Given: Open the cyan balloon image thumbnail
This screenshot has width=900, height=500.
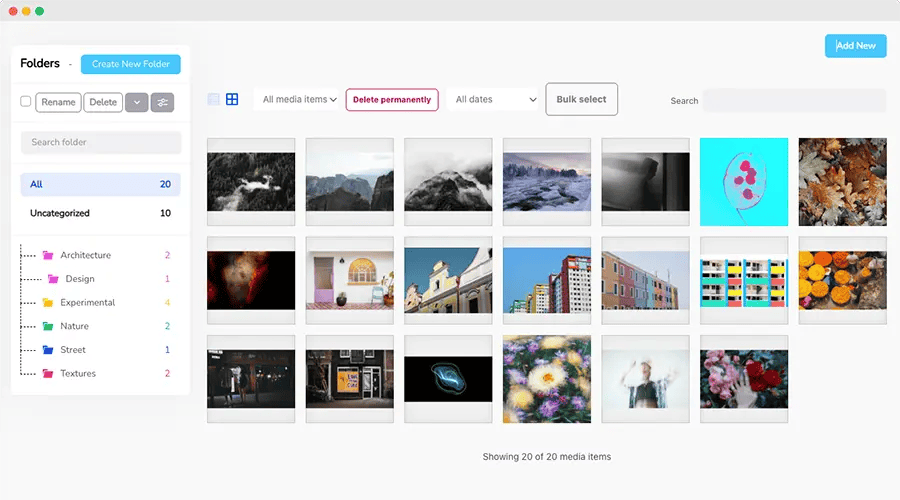Looking at the screenshot, I should click(743, 182).
